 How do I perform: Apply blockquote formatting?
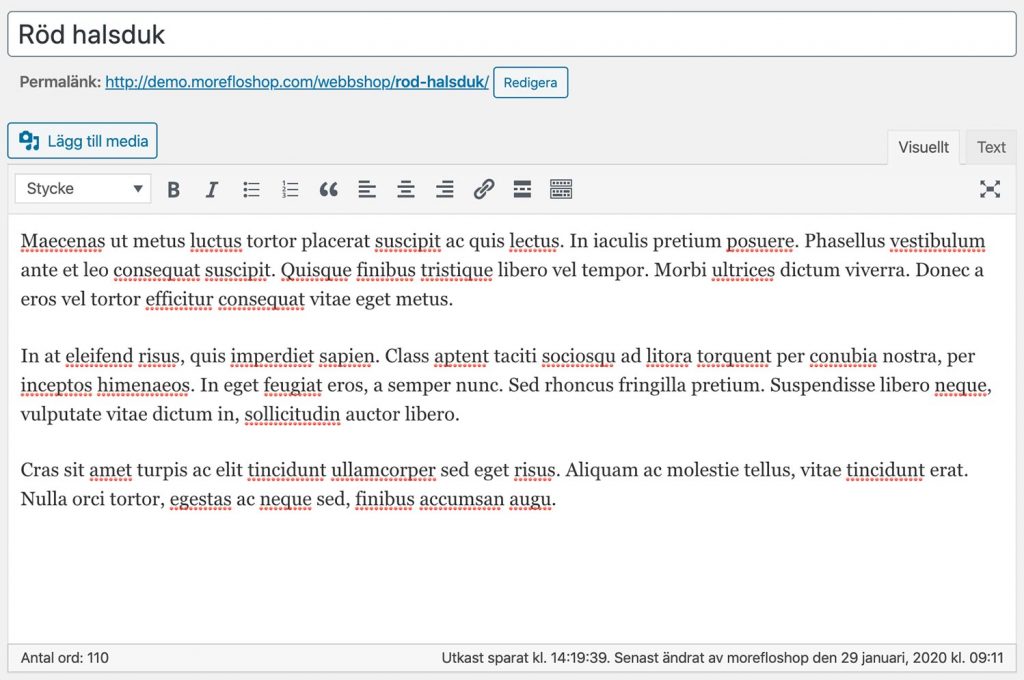click(x=328, y=189)
